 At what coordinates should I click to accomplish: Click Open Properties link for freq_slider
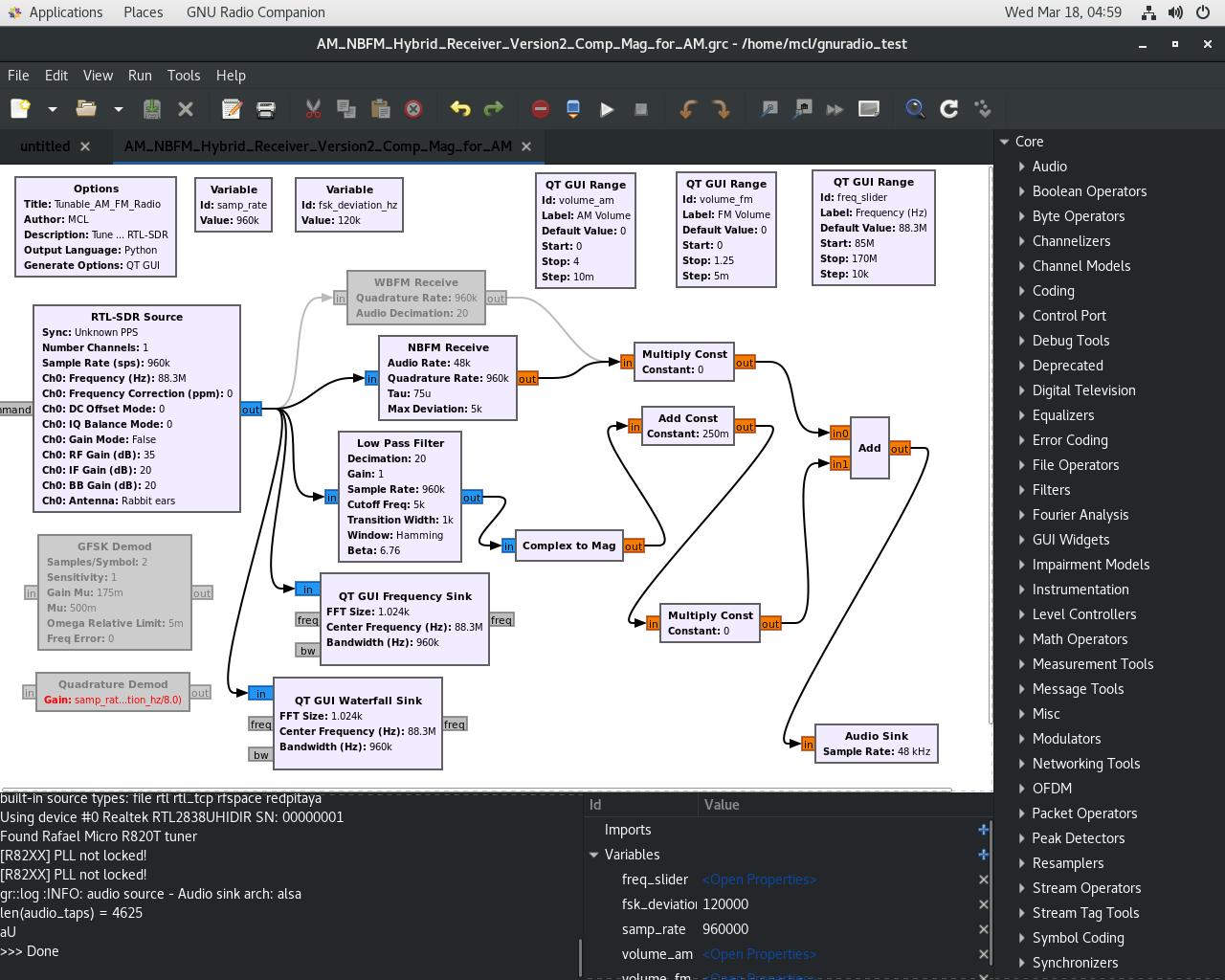(x=759, y=880)
